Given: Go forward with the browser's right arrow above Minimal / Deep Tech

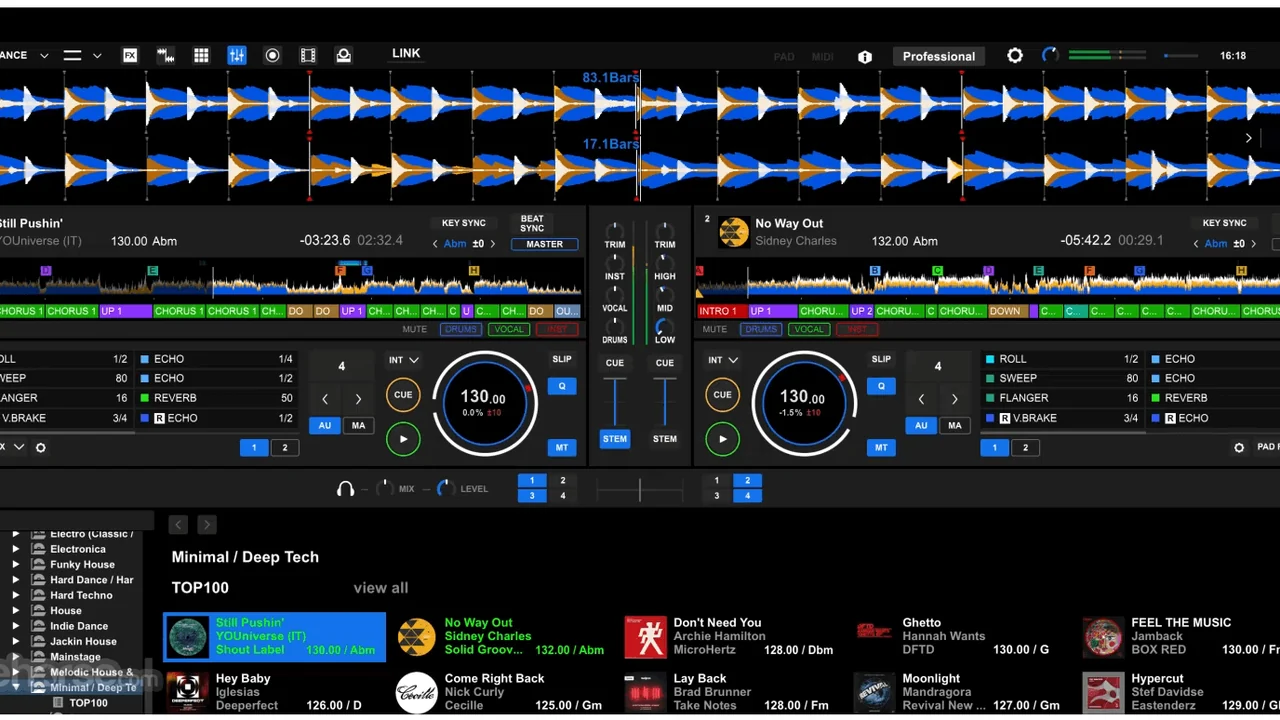Looking at the screenshot, I should (207, 525).
